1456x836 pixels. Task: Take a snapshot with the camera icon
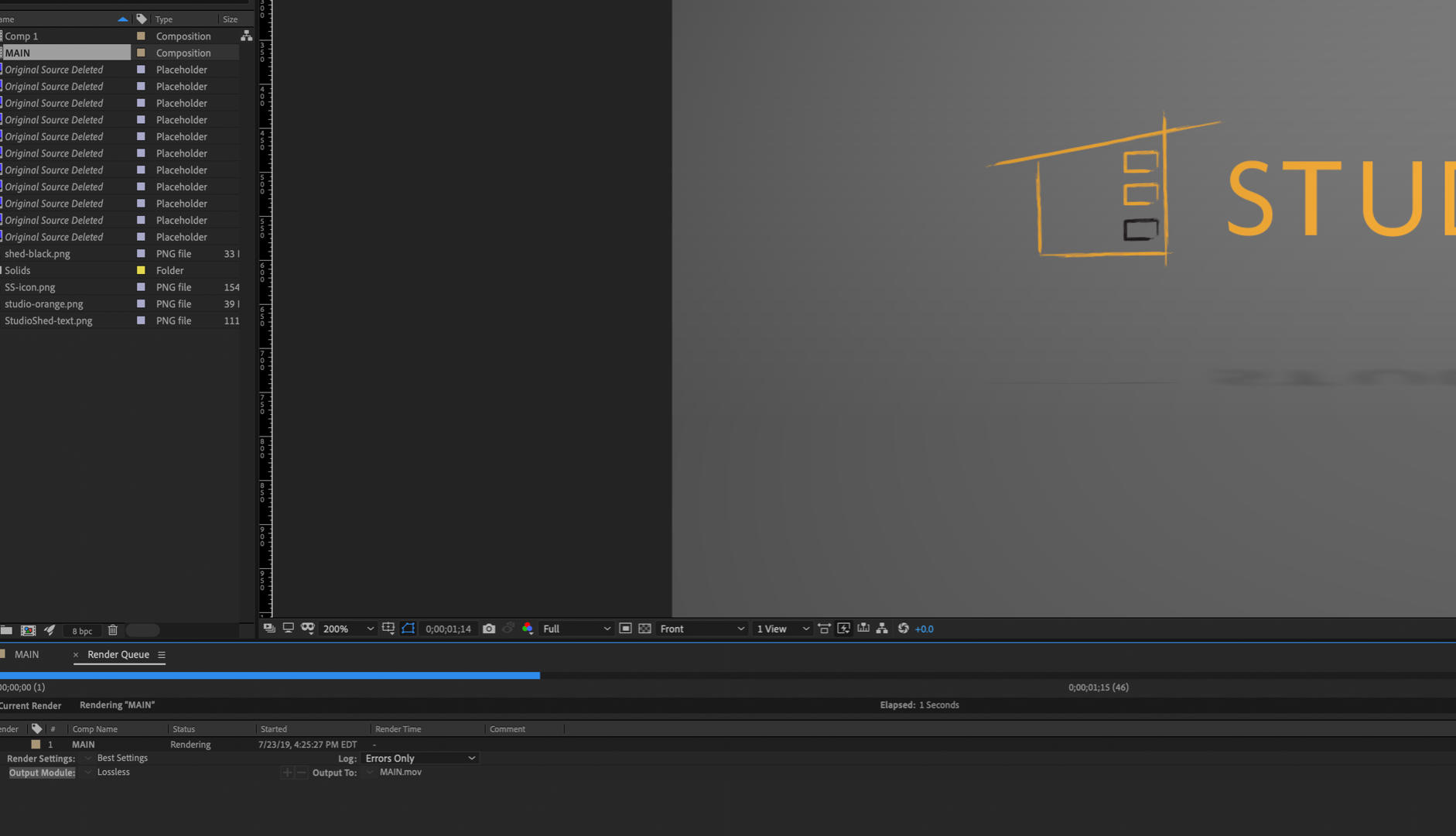[x=489, y=629]
